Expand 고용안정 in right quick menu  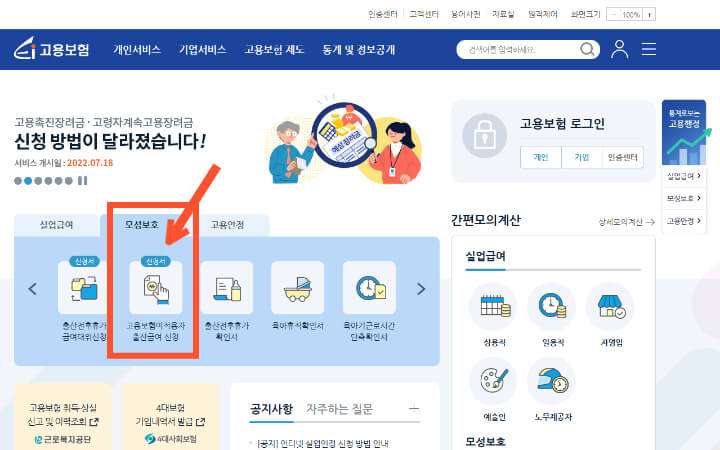pyautogui.click(x=684, y=221)
